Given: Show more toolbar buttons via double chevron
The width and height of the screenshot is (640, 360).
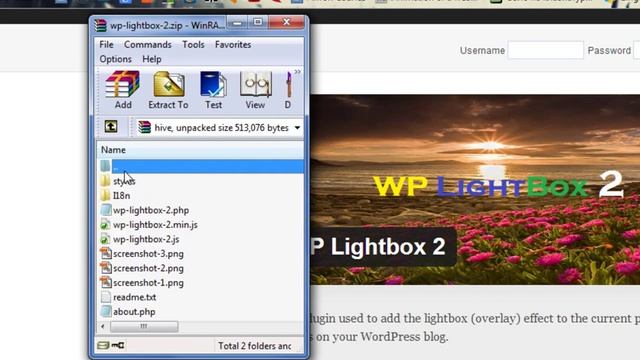Looking at the screenshot, I should [298, 72].
